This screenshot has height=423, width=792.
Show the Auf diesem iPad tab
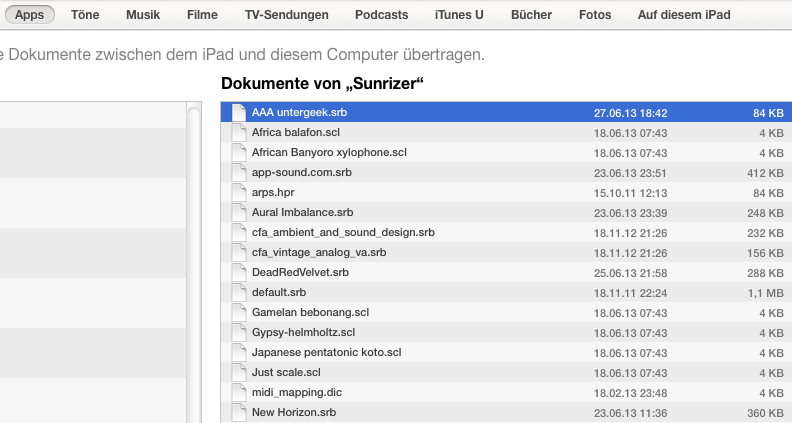point(684,15)
